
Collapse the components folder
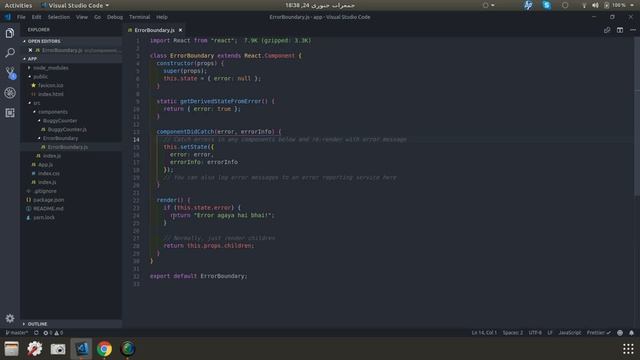[x=53, y=112]
